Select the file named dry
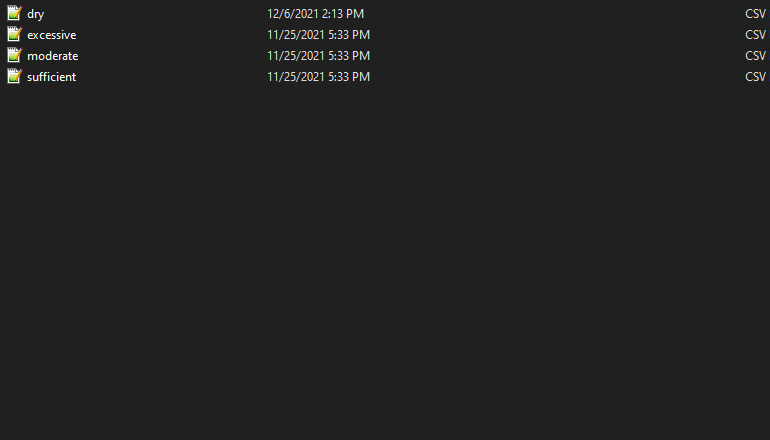Viewport: 770px width, 440px height. [x=36, y=14]
